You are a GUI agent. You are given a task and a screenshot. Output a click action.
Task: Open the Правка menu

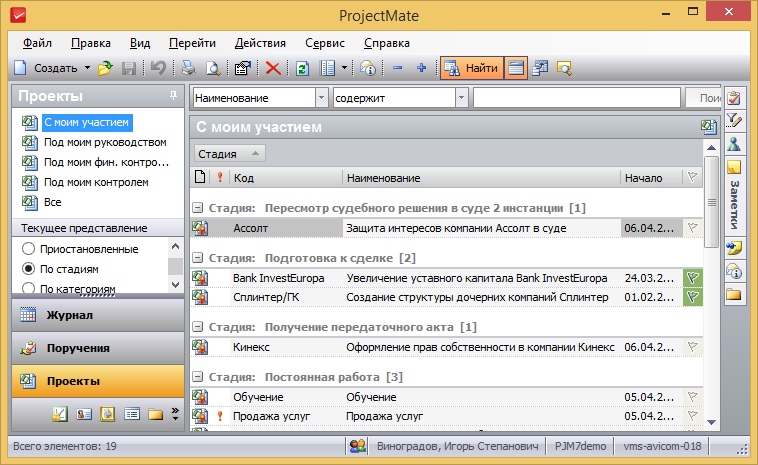(90, 43)
